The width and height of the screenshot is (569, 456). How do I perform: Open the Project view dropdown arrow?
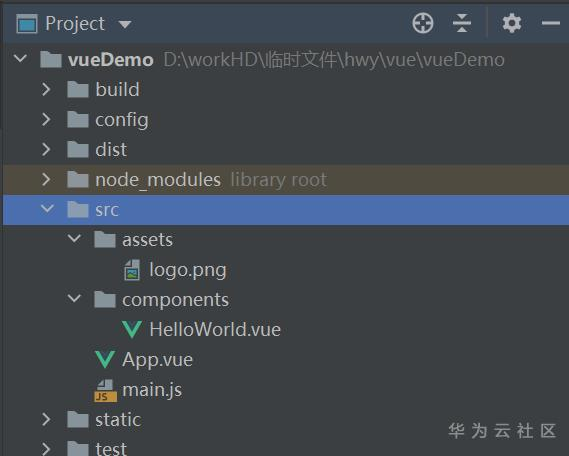coord(125,25)
